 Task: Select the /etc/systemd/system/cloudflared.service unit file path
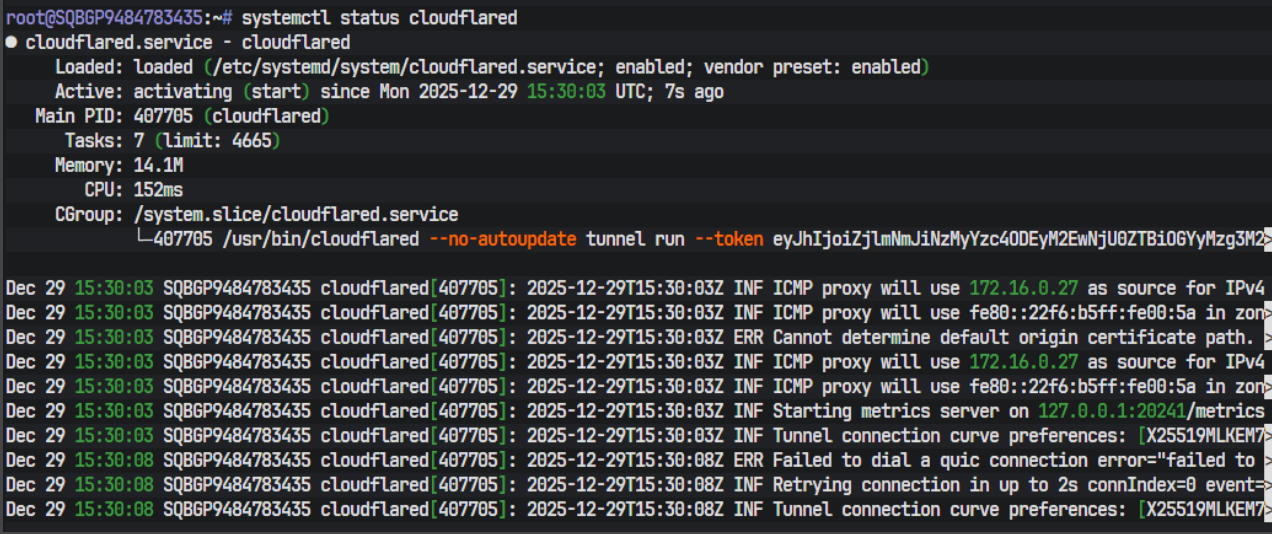click(403, 67)
